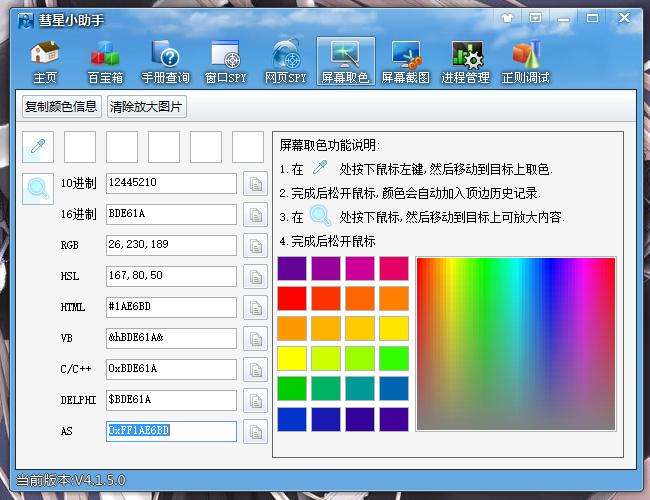Select the 屏幕取色 color picker tab

coord(345,62)
